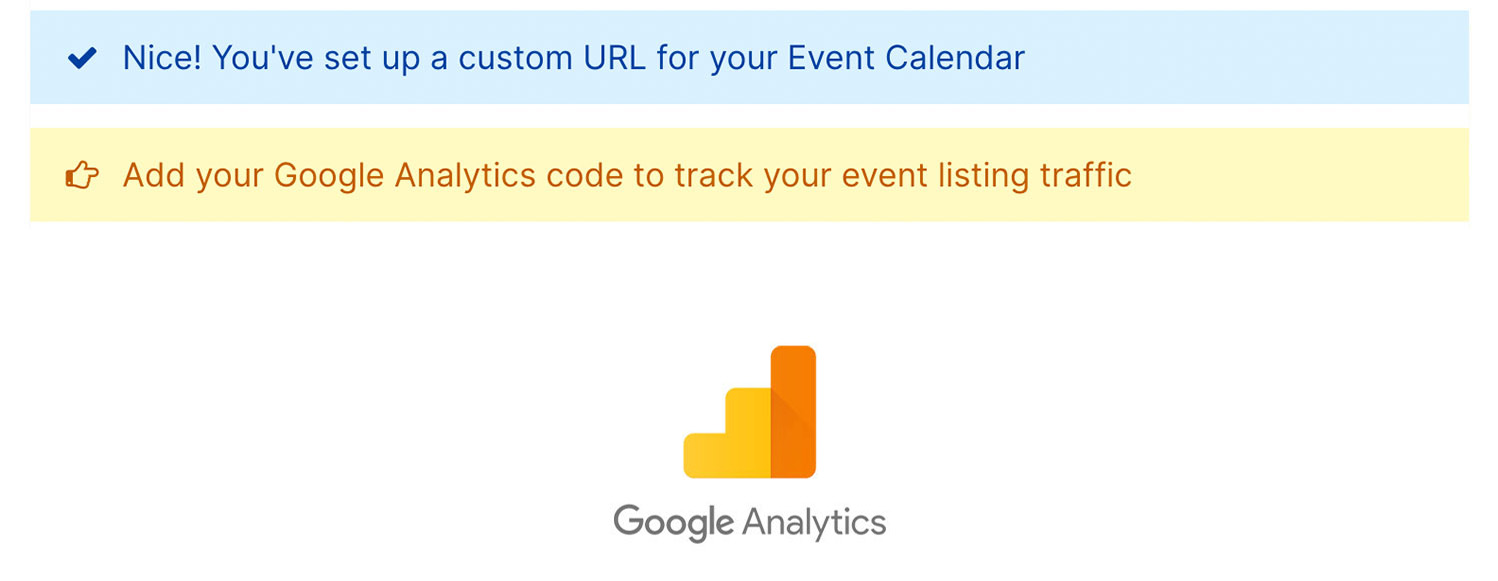Click the Google Analytics bar chart logo

[x=750, y=412]
